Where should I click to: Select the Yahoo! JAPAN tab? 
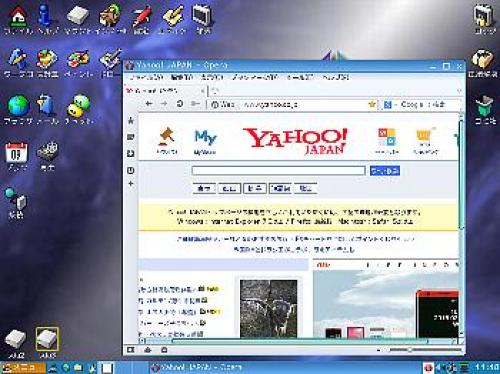(x=165, y=90)
